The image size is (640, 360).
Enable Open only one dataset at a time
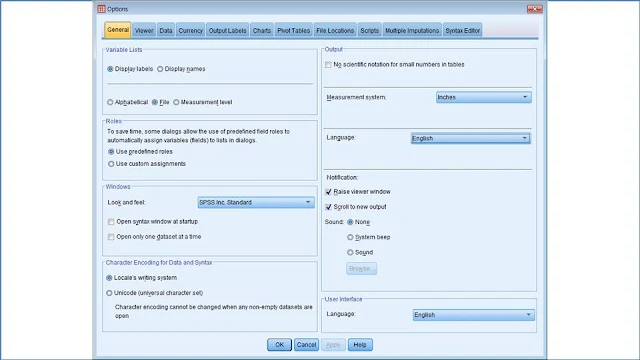(111, 237)
